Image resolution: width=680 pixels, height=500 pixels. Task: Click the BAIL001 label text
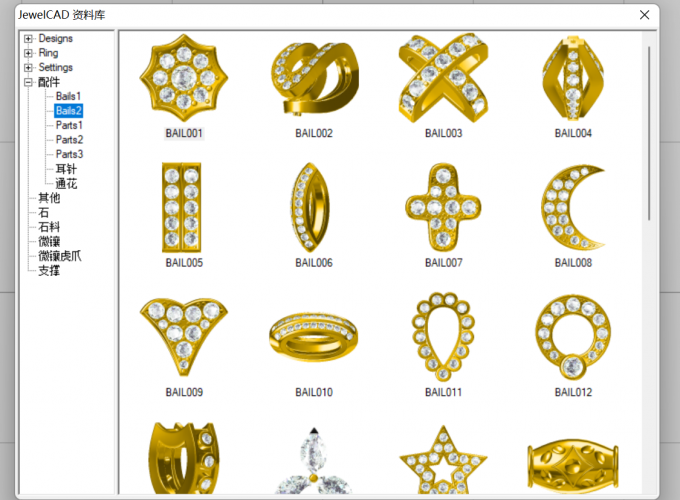click(184, 133)
